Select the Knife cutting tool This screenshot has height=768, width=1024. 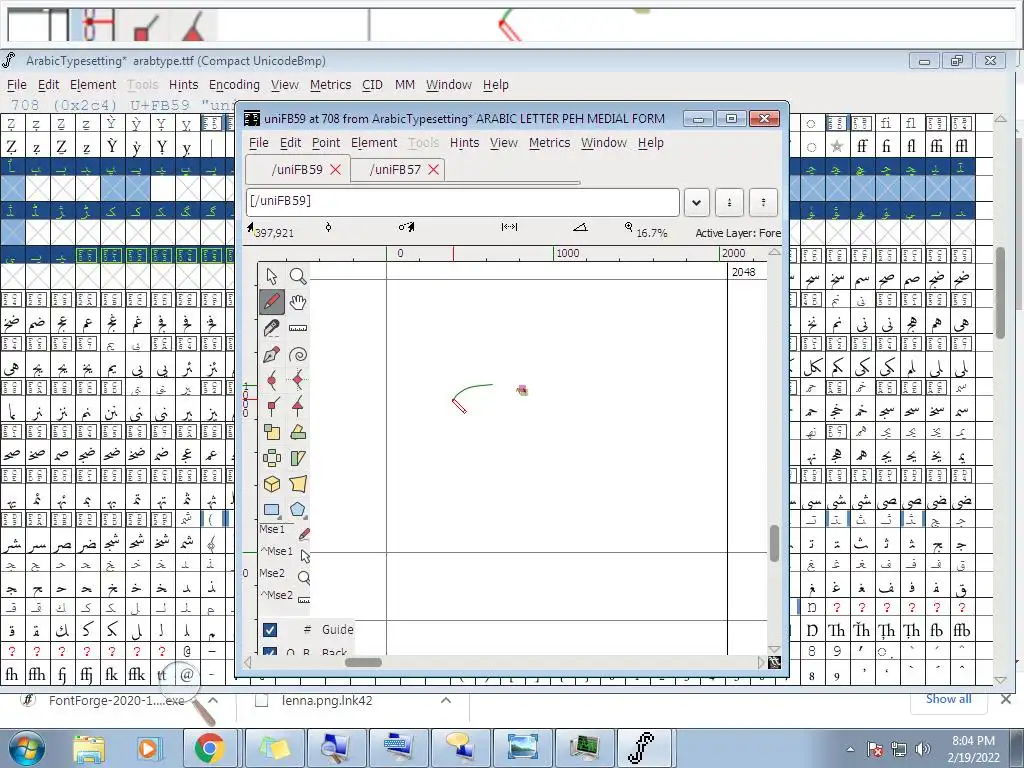tap(272, 328)
